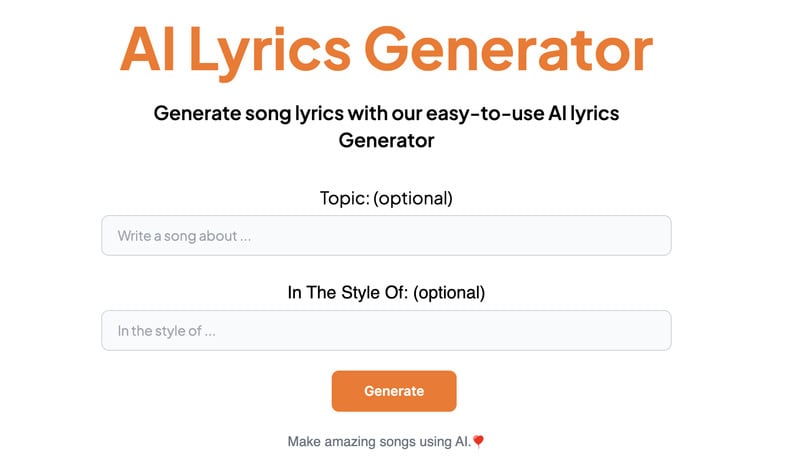Viewport: 799px width, 466px height.
Task: Focus the Topic input field
Action: [386, 236]
